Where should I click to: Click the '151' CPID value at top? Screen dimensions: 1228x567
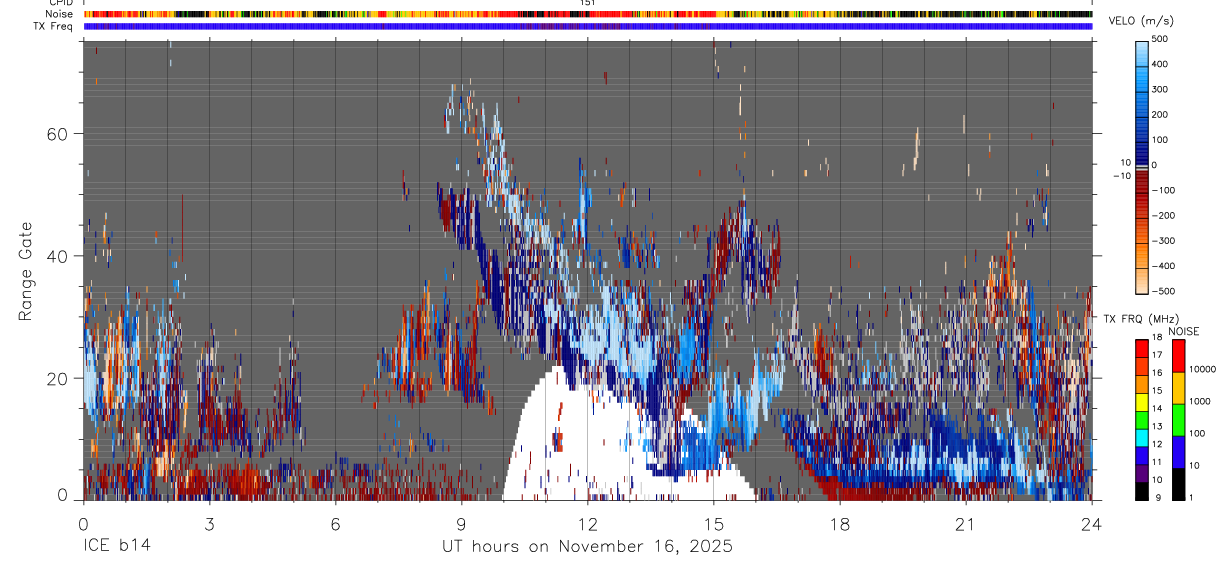(588, 3)
